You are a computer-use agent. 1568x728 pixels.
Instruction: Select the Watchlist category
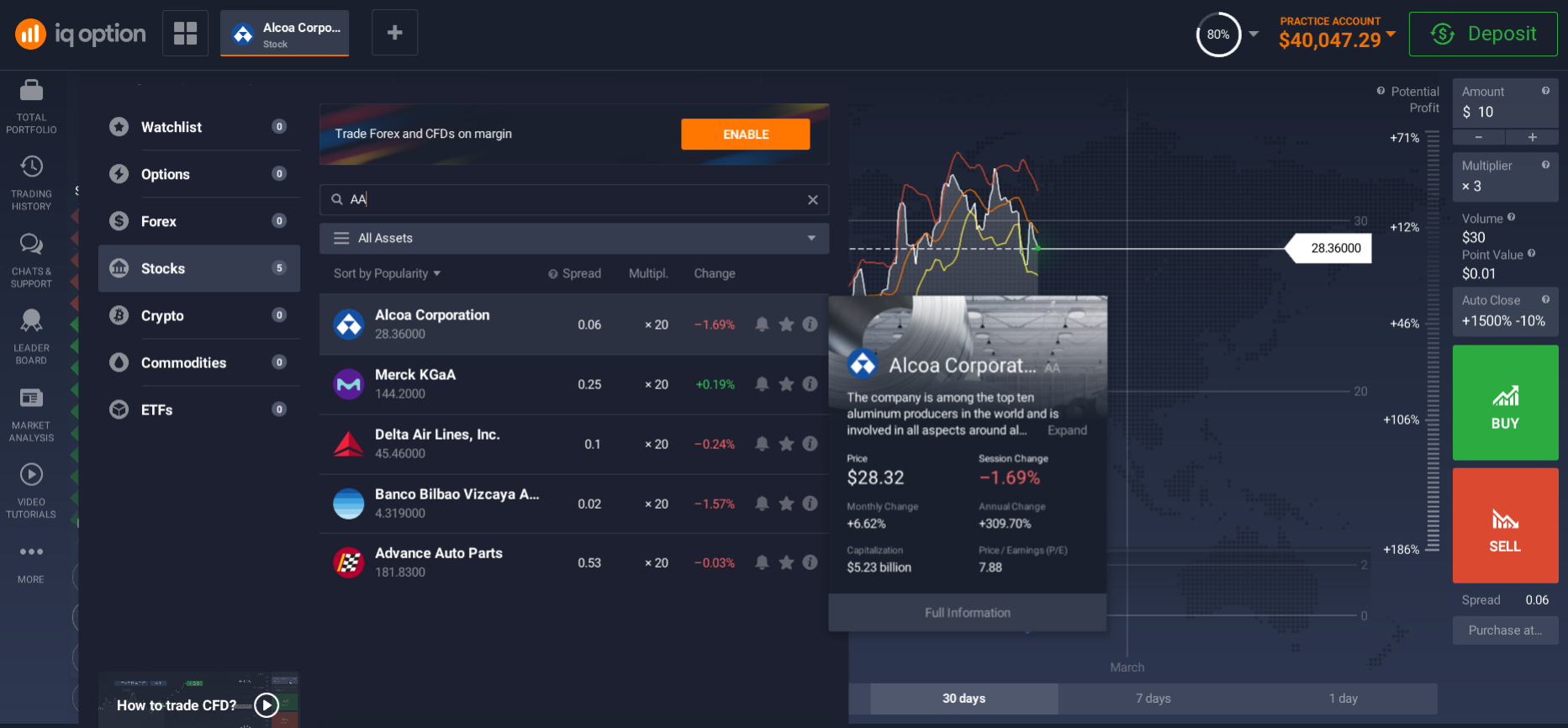(199, 127)
